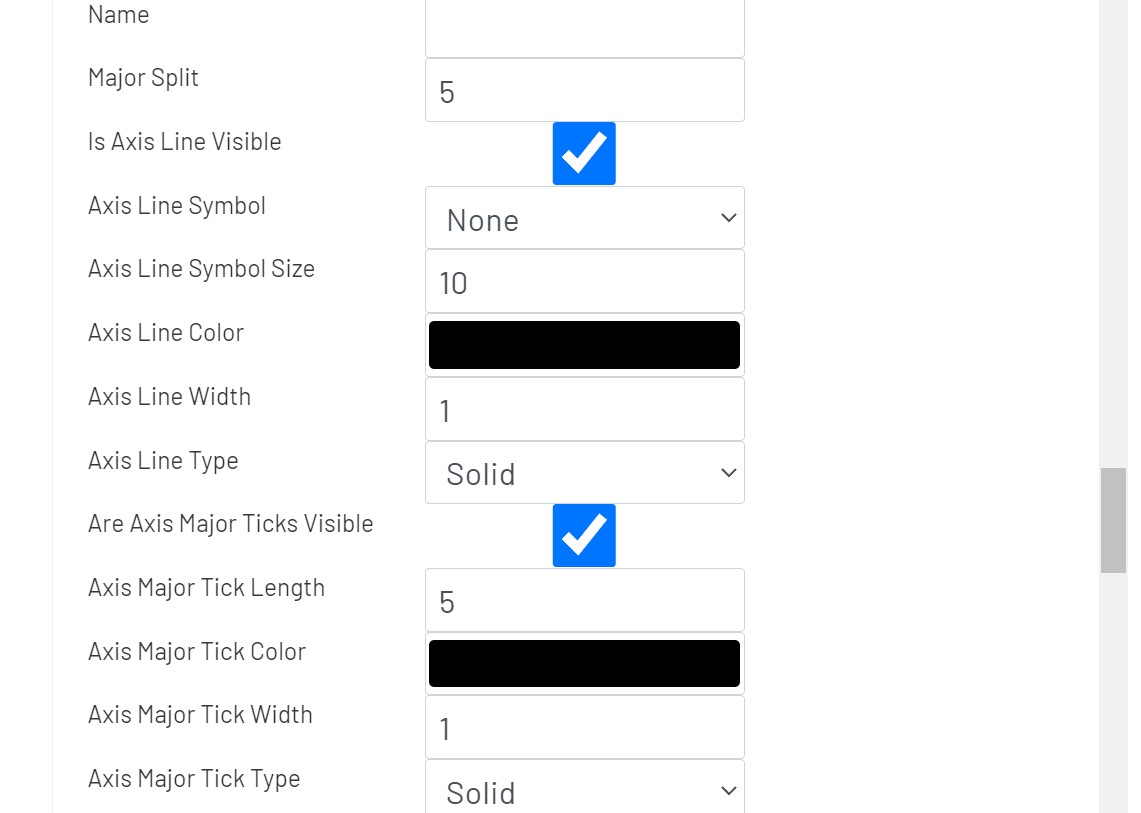Select the Solid option field for Axis Line Type
Viewport: 1141px width, 813px height.
pos(584,473)
